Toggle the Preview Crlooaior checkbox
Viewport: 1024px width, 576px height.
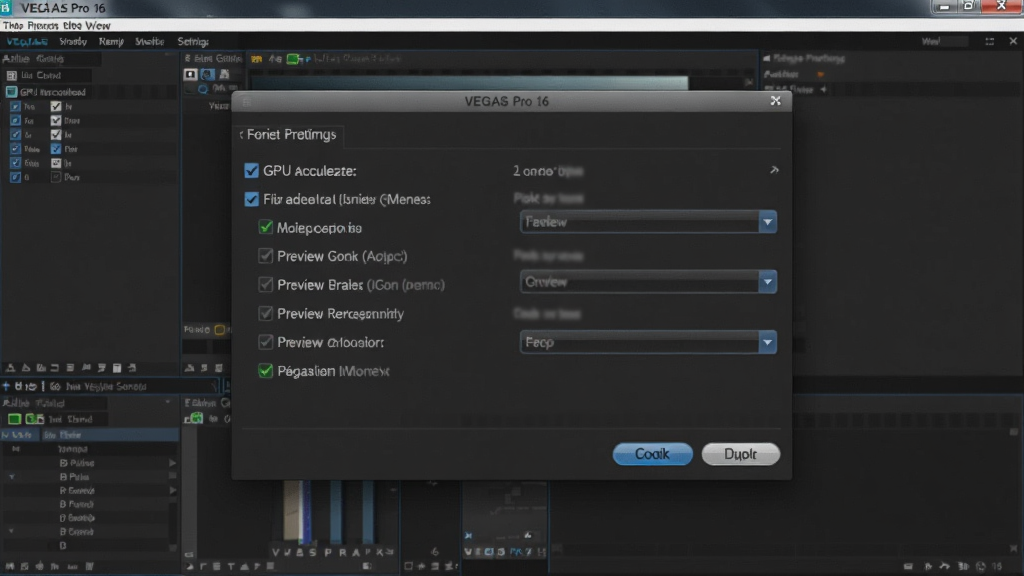(265, 342)
